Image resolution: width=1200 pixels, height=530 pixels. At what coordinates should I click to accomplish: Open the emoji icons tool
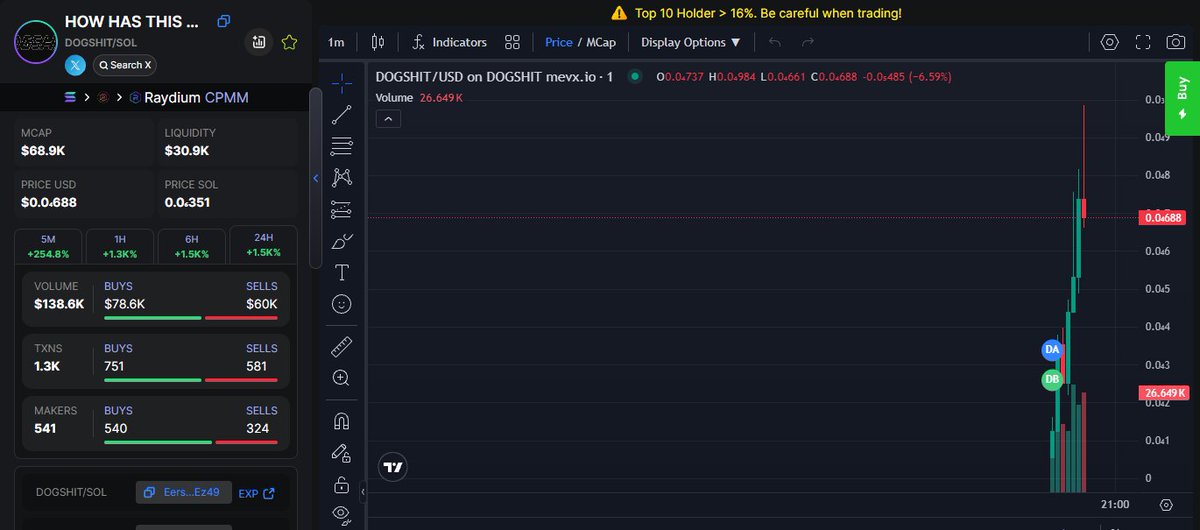coord(341,304)
